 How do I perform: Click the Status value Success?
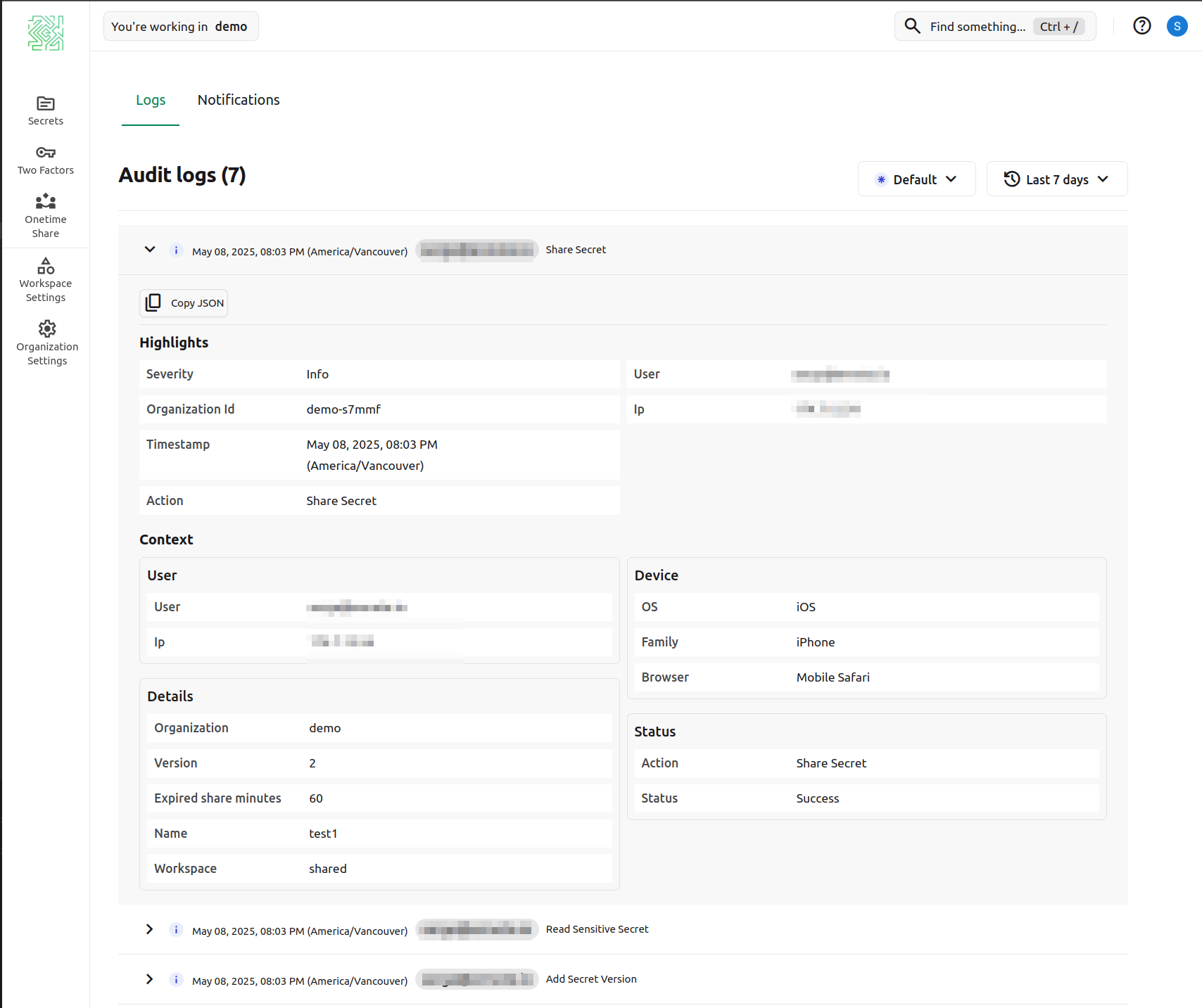[x=818, y=798]
